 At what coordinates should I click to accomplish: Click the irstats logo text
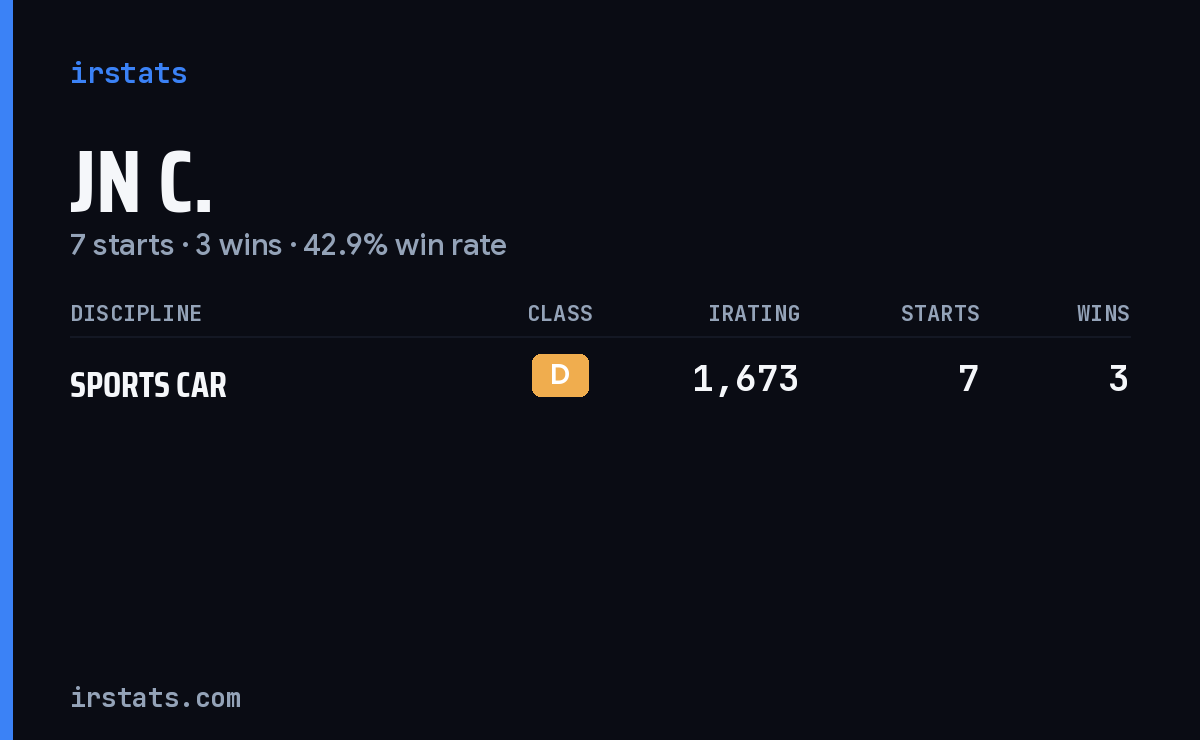[128, 73]
